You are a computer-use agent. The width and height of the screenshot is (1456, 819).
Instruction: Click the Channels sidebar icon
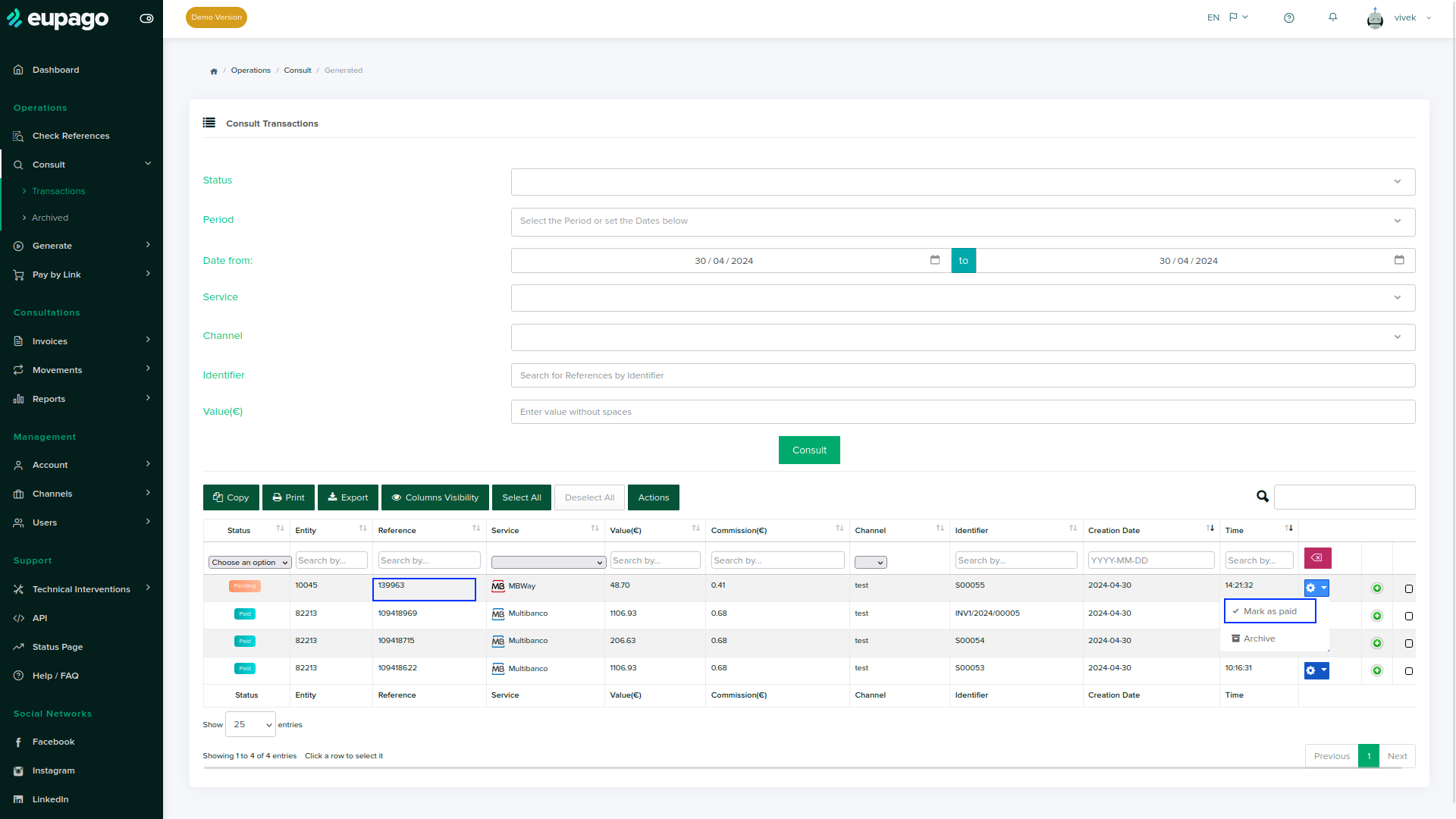[18, 494]
